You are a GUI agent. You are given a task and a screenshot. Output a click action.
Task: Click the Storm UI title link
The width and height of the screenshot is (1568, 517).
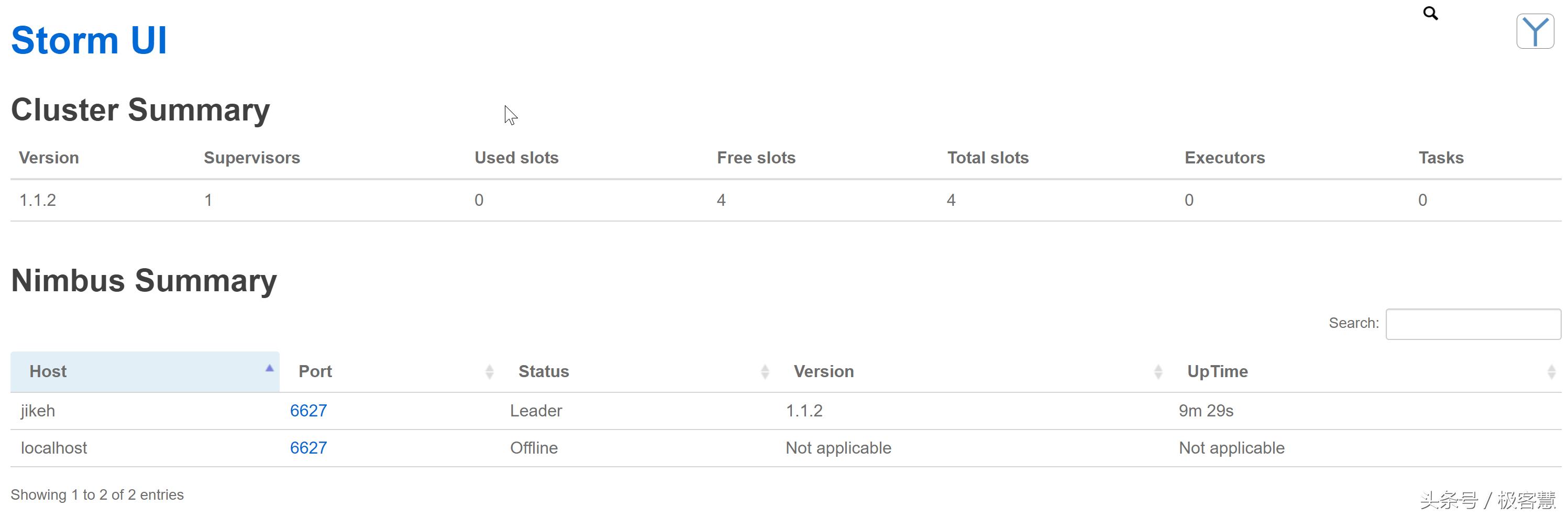(x=89, y=41)
